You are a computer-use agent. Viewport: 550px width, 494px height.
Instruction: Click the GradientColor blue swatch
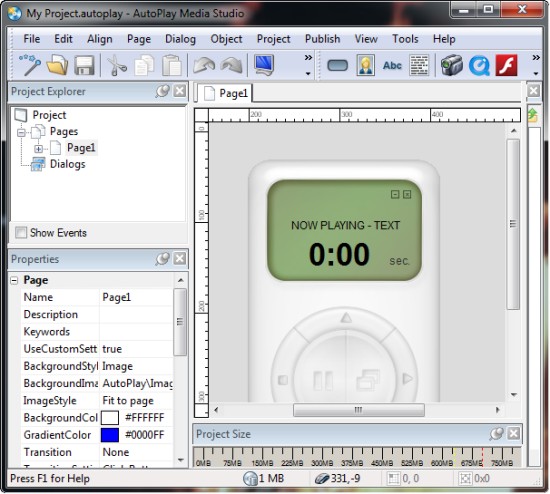[110, 435]
